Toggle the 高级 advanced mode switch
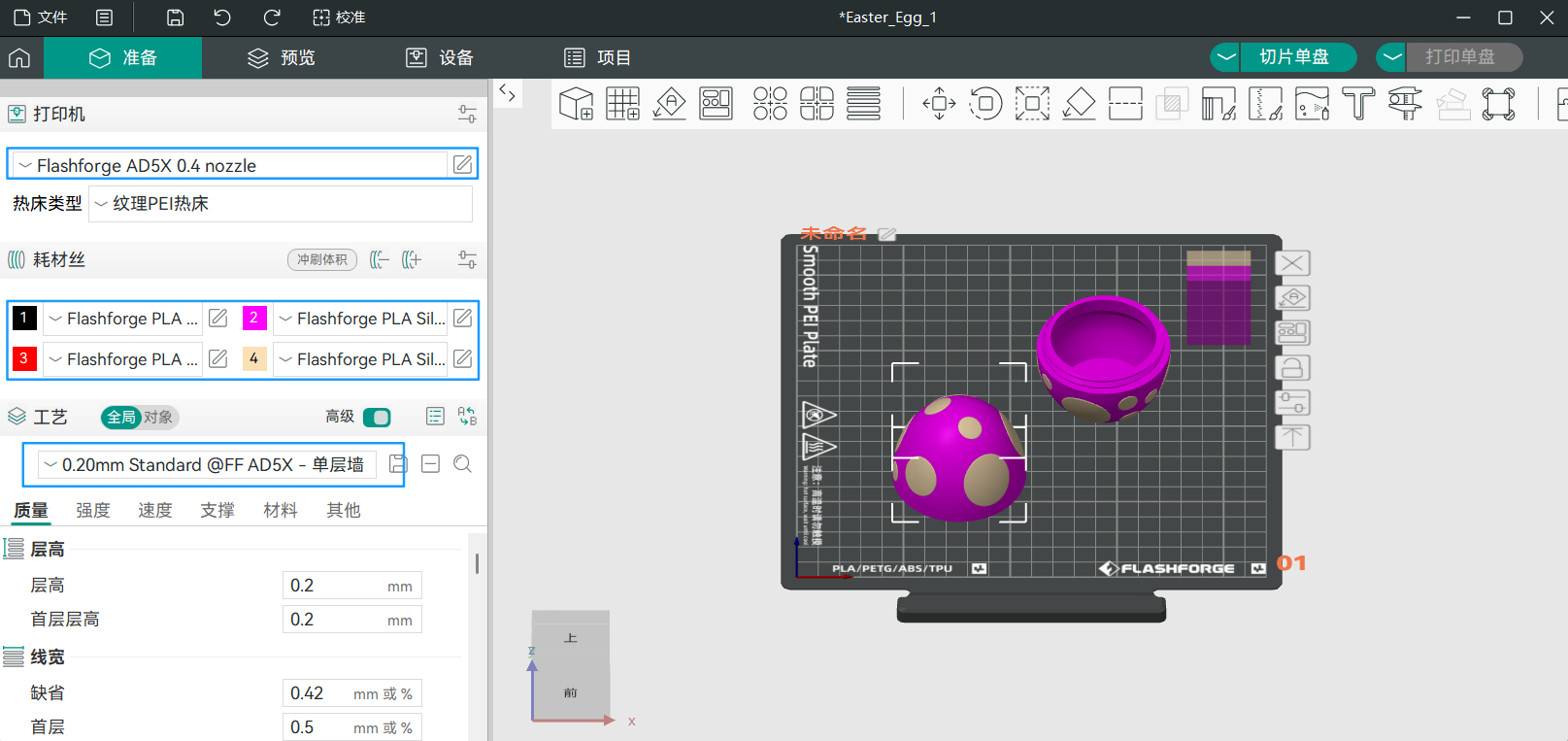 [x=377, y=417]
